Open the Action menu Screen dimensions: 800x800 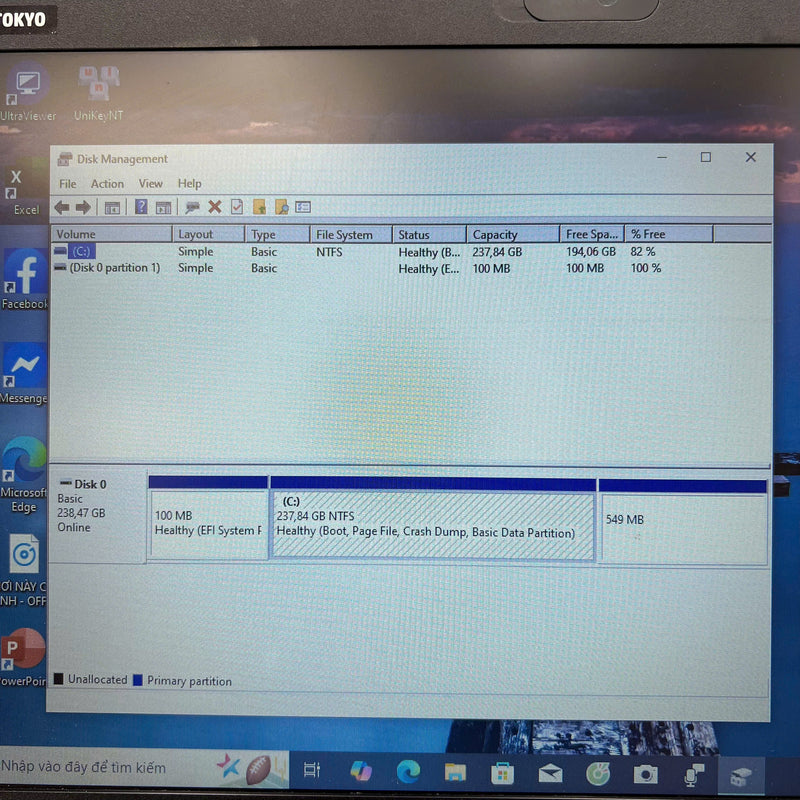[107, 183]
